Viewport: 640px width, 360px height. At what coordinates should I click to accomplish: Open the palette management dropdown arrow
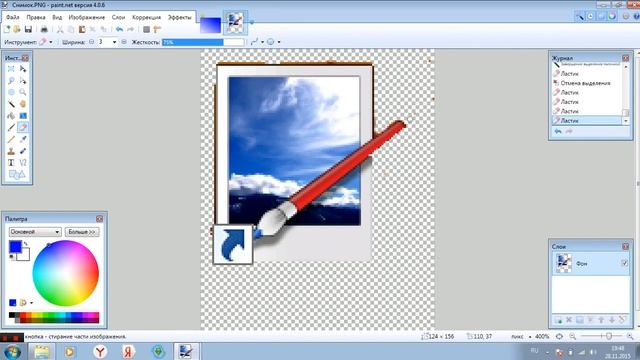click(x=31, y=303)
